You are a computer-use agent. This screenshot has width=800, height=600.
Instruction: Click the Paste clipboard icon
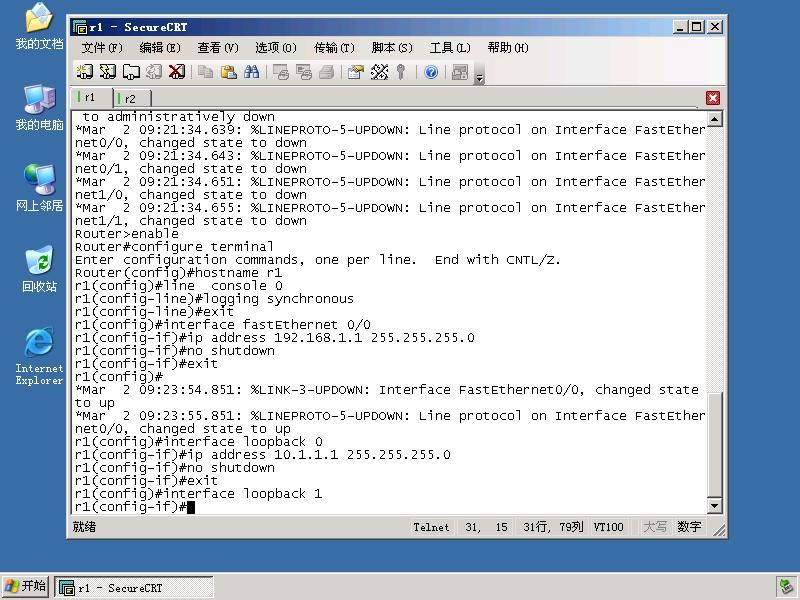coord(228,72)
